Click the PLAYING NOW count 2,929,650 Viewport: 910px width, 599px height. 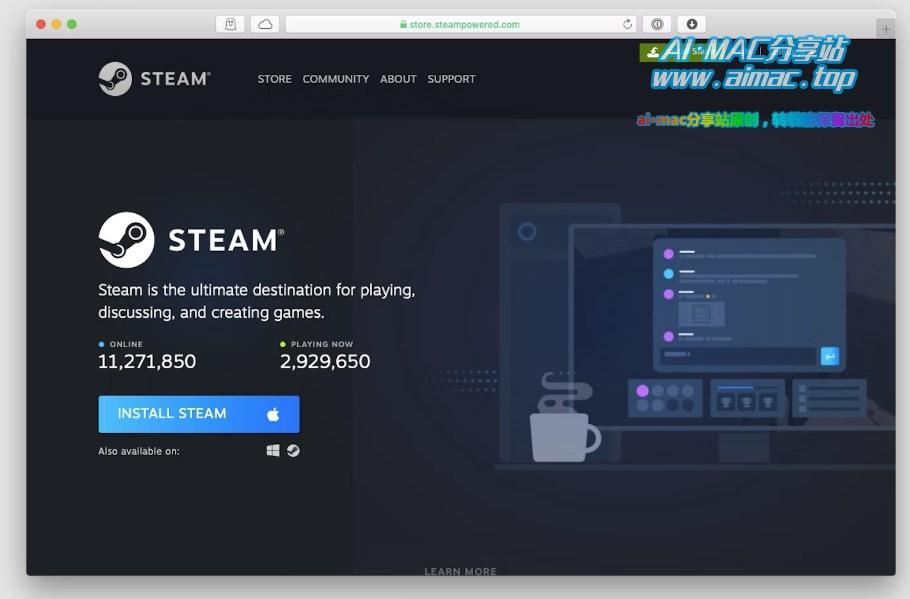click(325, 362)
